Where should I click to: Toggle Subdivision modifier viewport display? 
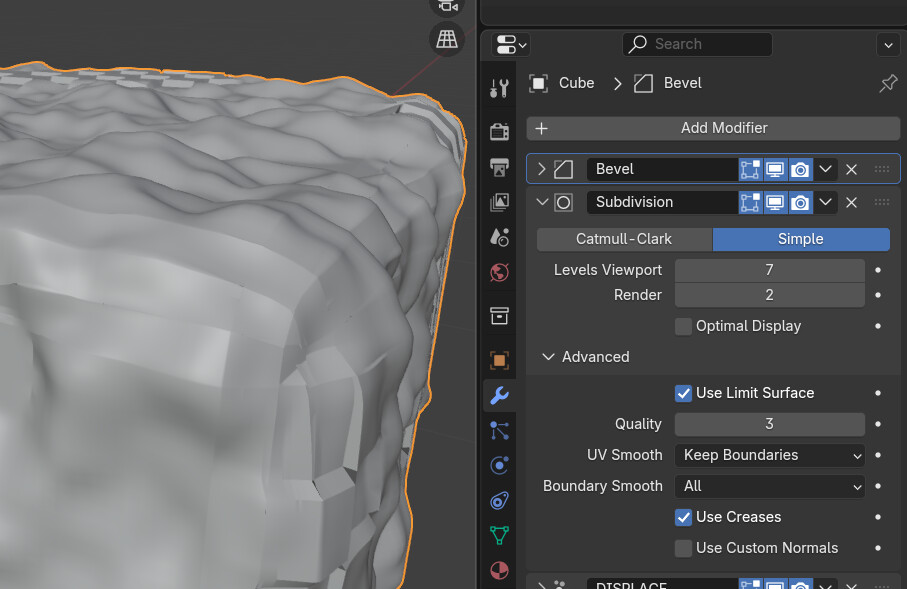(x=775, y=203)
